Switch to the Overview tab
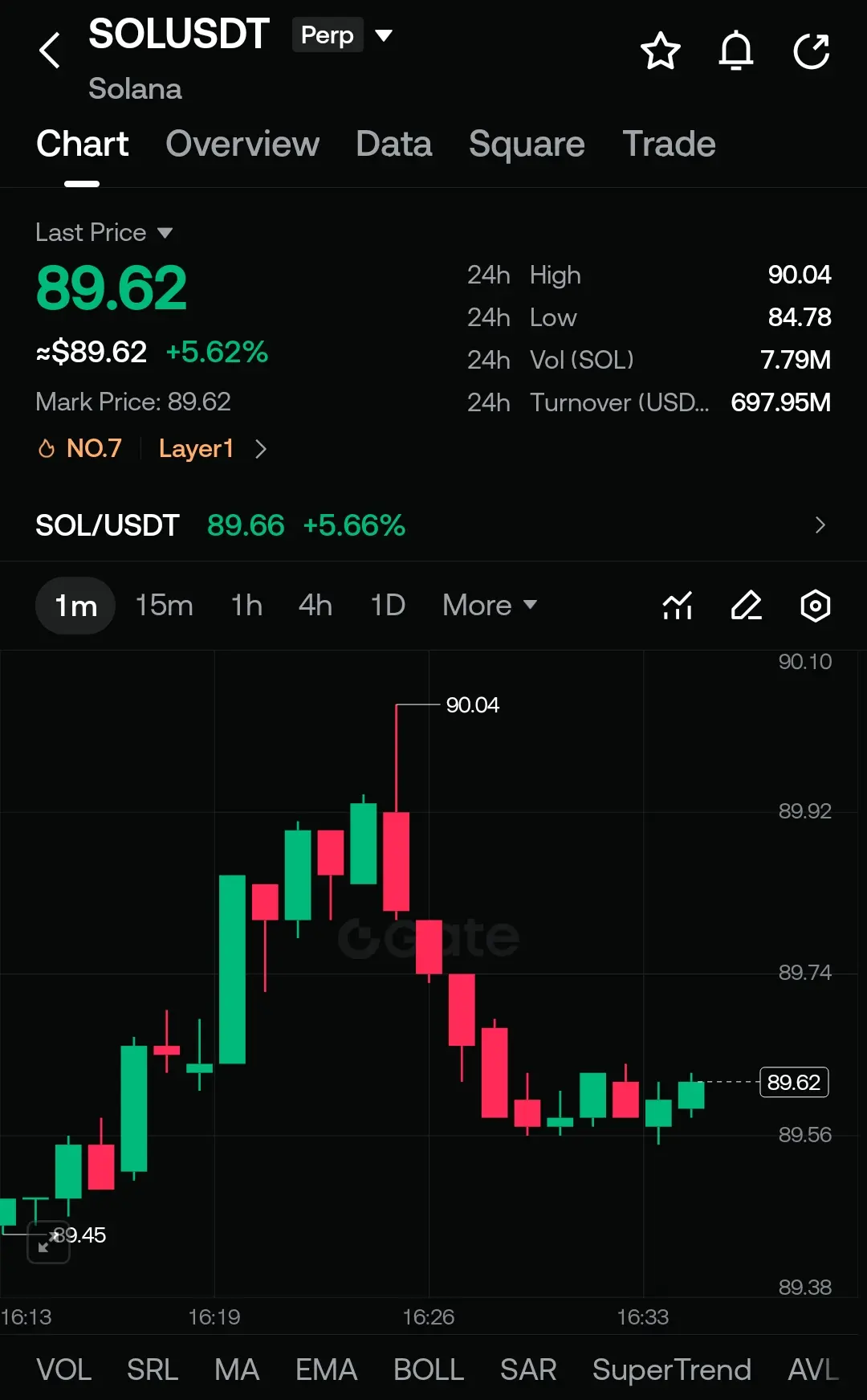Image resolution: width=867 pixels, height=1400 pixels. (x=242, y=145)
